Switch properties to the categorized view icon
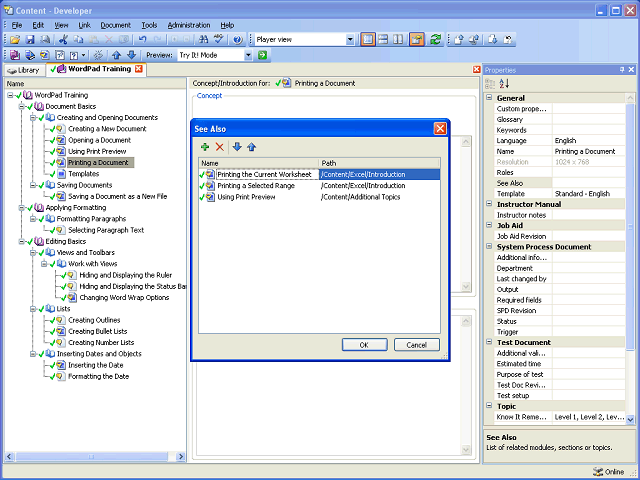 [490, 84]
